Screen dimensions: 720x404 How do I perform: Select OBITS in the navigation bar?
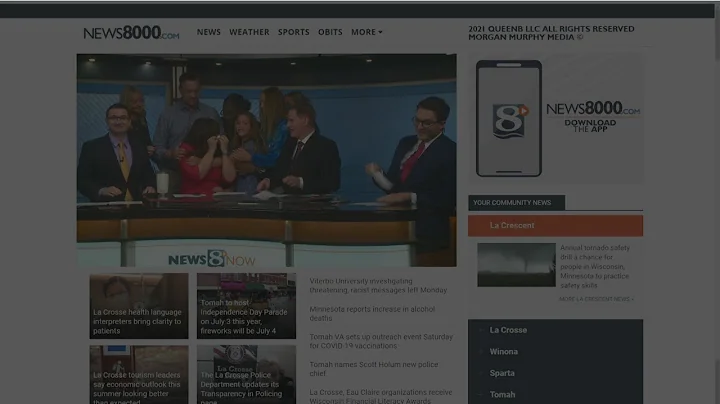pyautogui.click(x=330, y=32)
